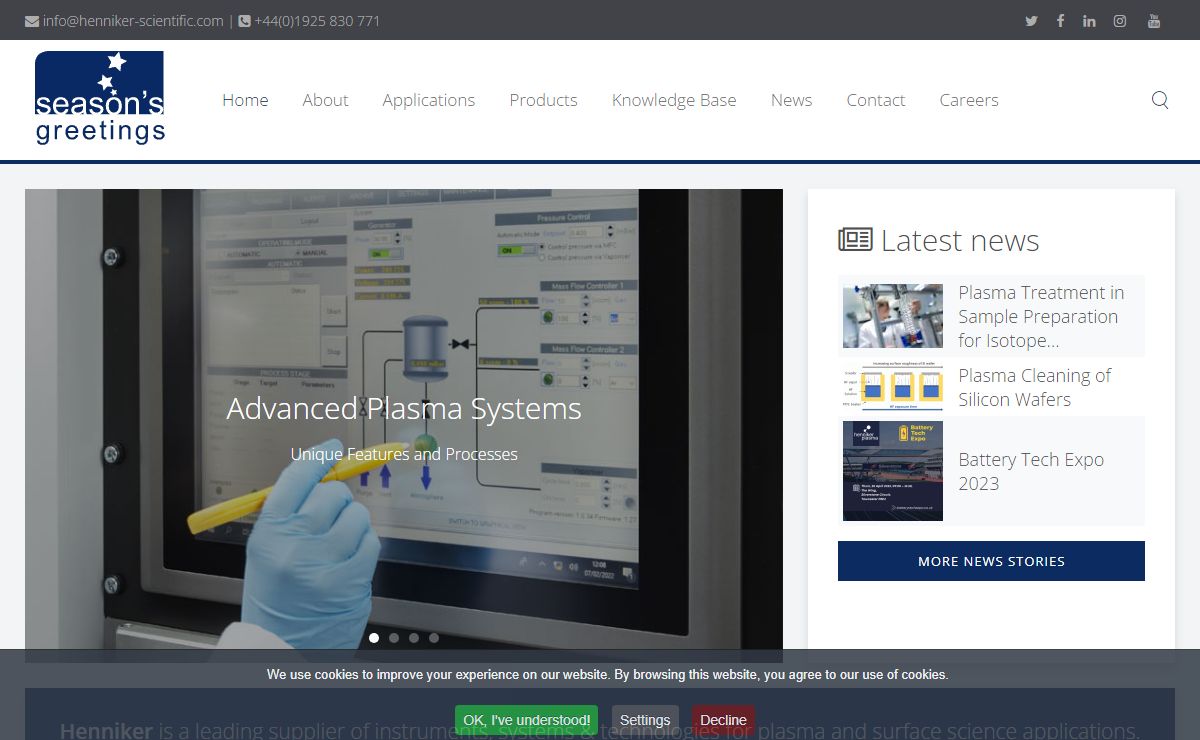
Task: Click the Advanced Plasma Systems slide heading
Action: click(x=404, y=408)
